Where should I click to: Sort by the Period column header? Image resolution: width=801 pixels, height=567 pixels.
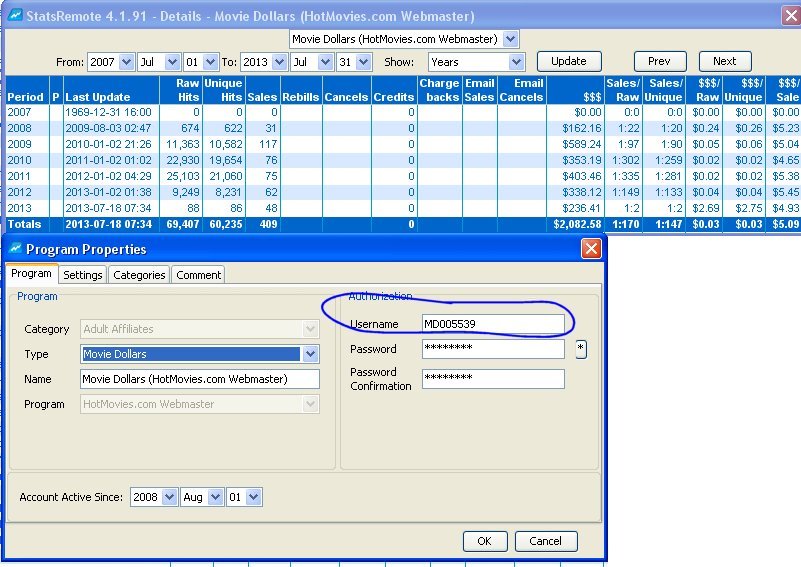tap(26, 90)
